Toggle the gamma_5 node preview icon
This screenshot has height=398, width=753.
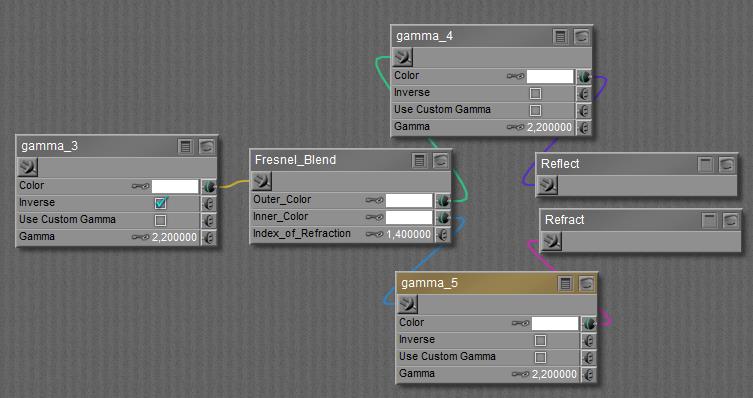pos(586,284)
